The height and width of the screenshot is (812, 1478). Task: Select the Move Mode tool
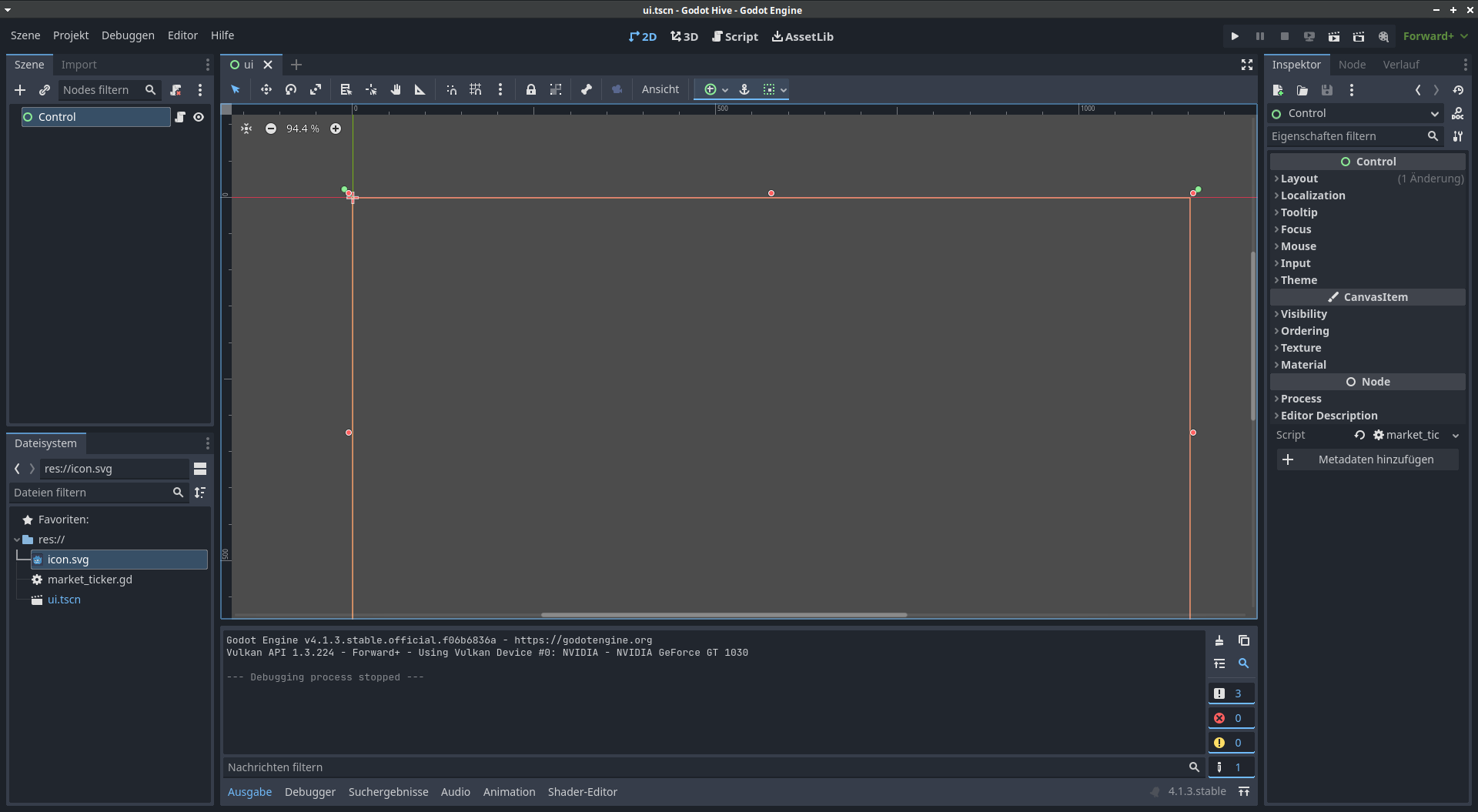266,89
